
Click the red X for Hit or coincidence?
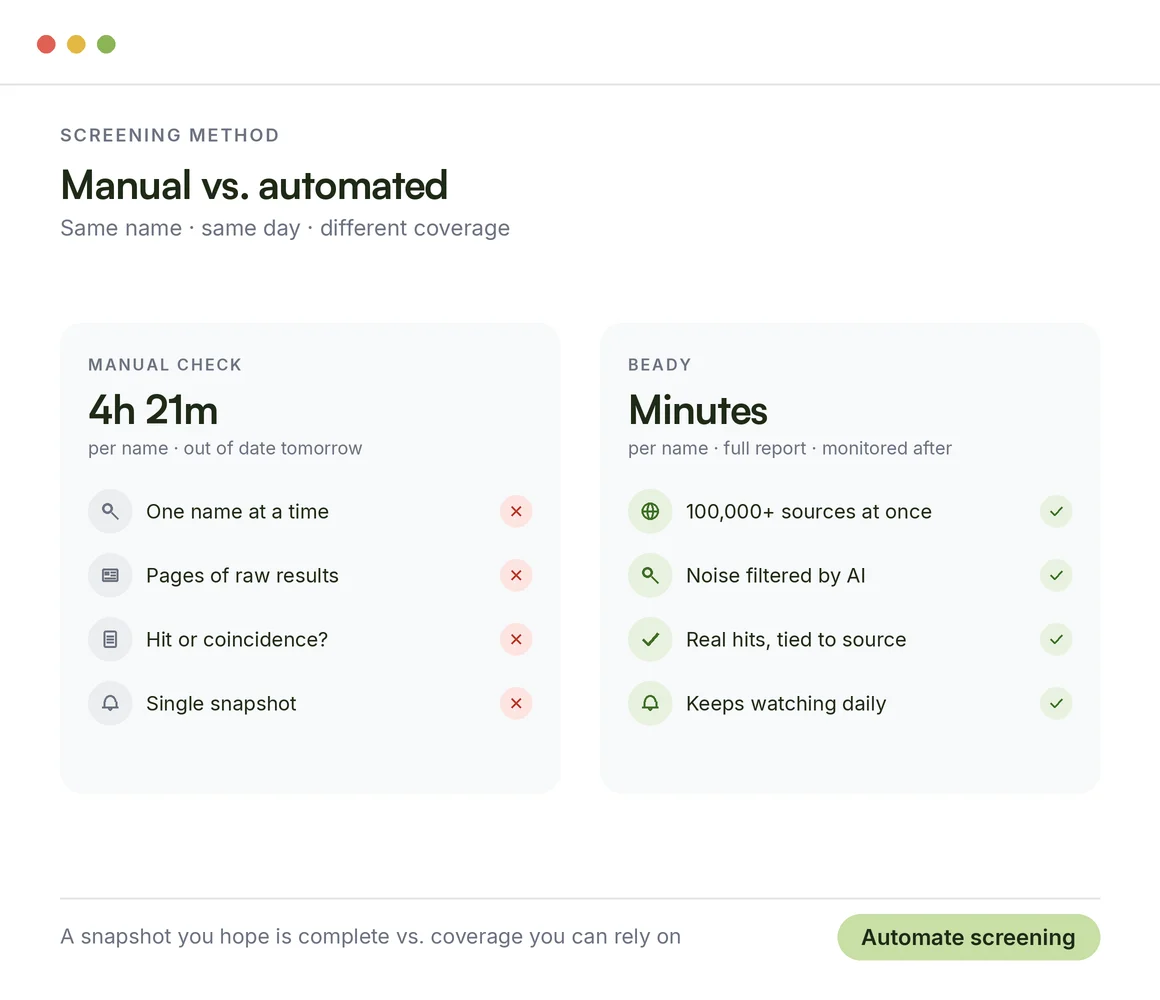click(516, 639)
